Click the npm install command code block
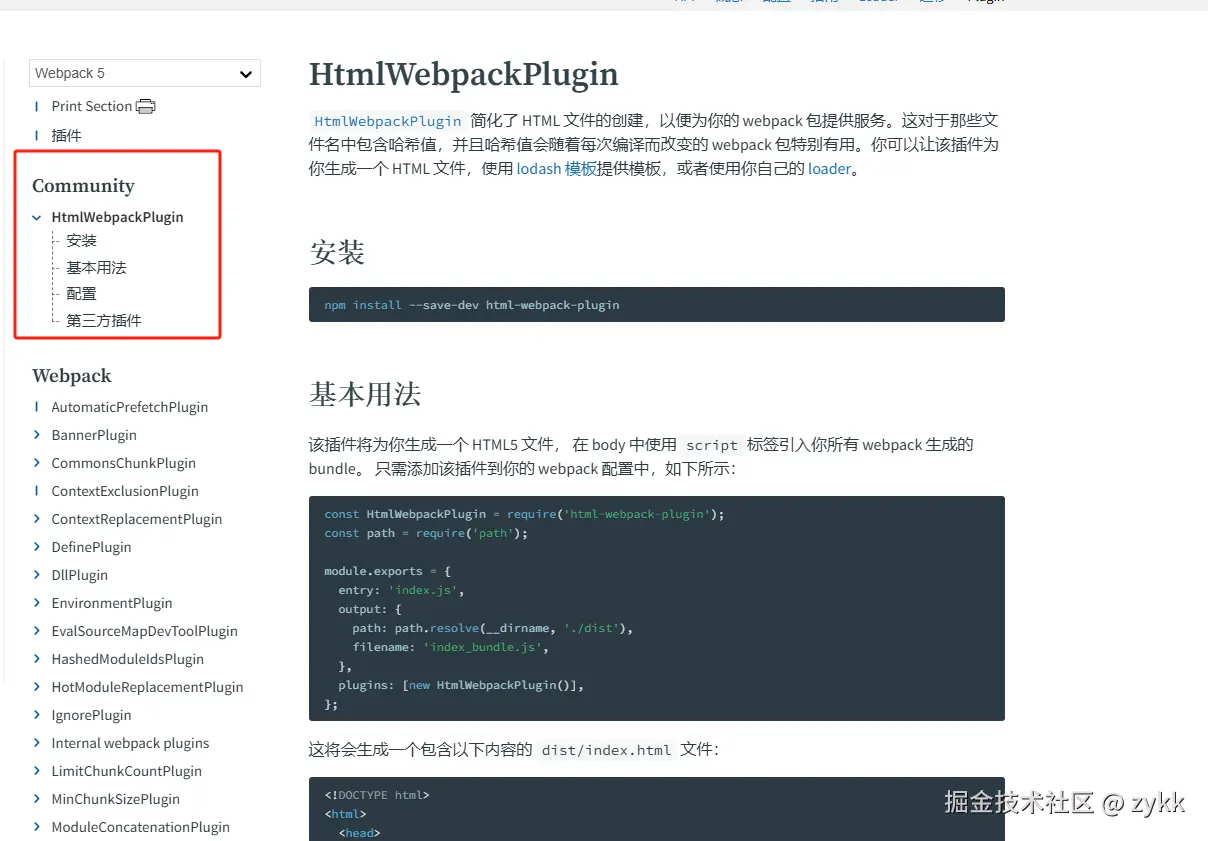 657,305
